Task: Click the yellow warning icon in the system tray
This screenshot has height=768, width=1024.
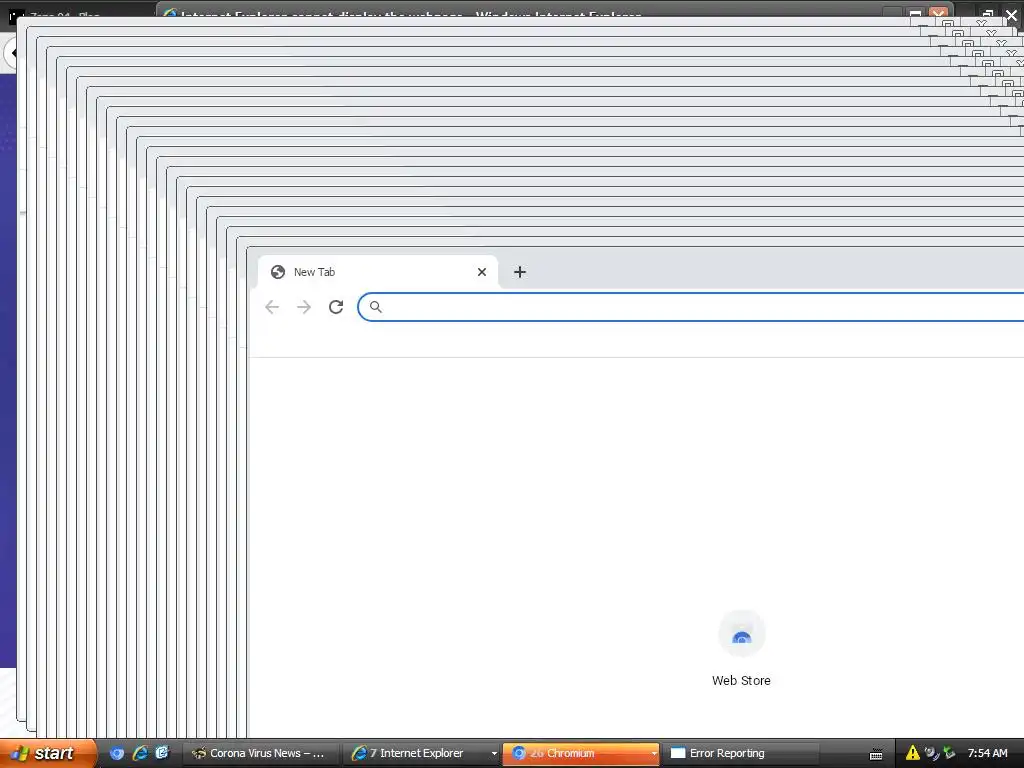Action: [x=912, y=753]
